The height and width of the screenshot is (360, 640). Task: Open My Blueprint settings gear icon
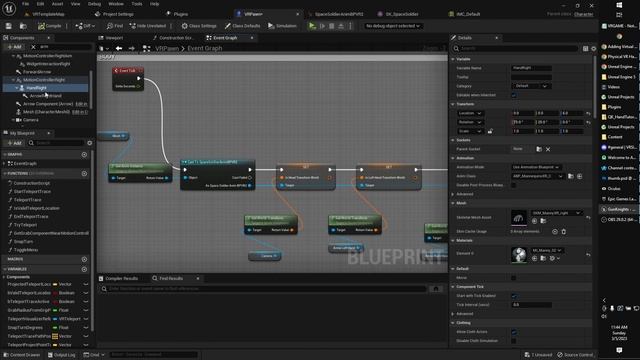[90, 143]
